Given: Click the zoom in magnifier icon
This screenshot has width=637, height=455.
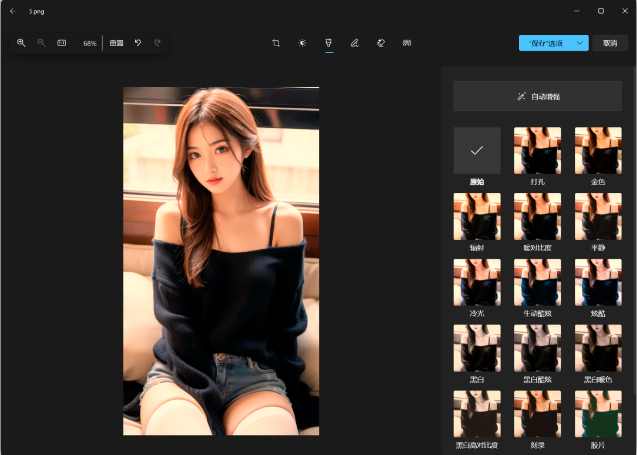Looking at the screenshot, I should coord(21,43).
